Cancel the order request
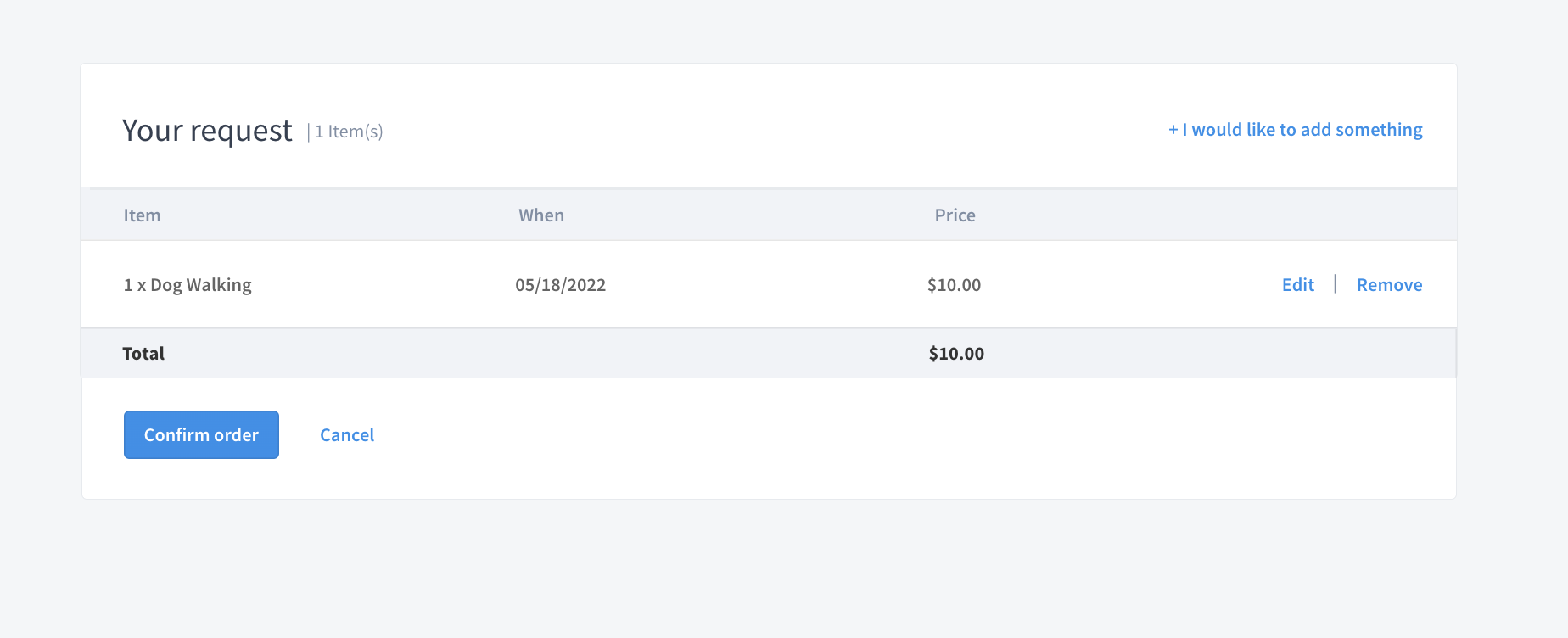The width and height of the screenshot is (1568, 638). 347,435
